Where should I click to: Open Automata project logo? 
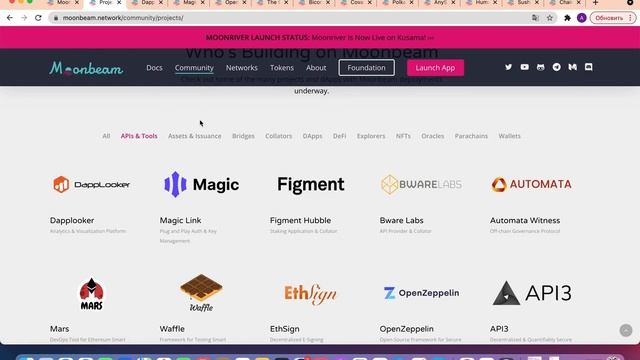[531, 184]
